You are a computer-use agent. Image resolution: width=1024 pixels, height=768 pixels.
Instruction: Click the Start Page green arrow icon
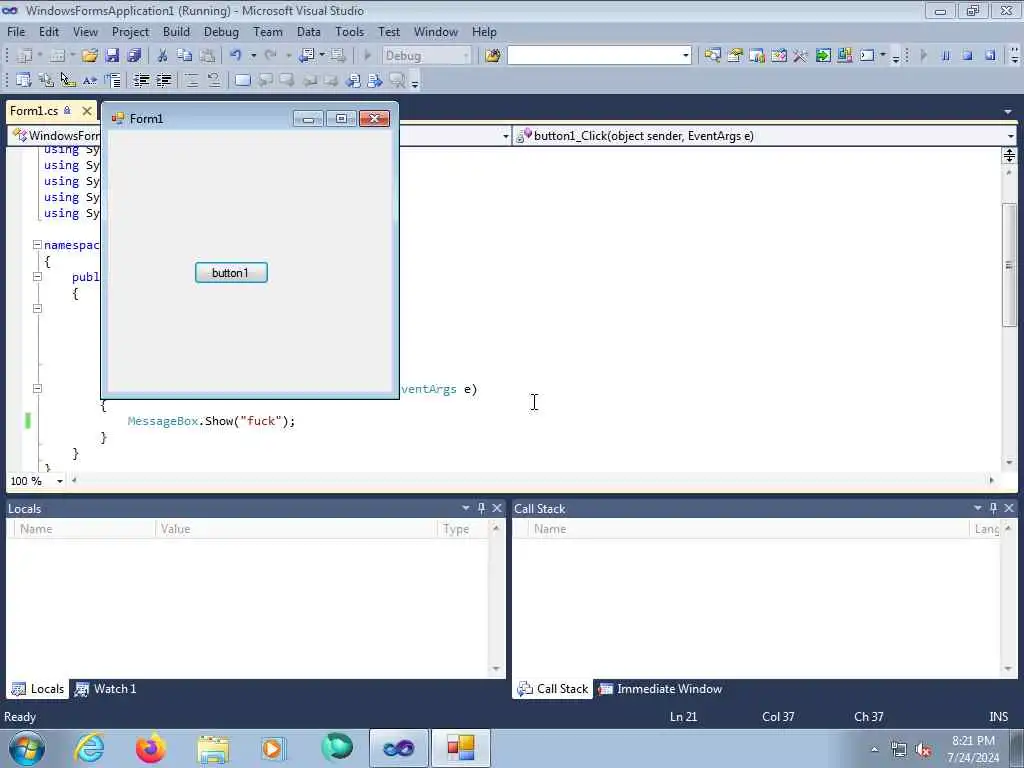click(823, 56)
